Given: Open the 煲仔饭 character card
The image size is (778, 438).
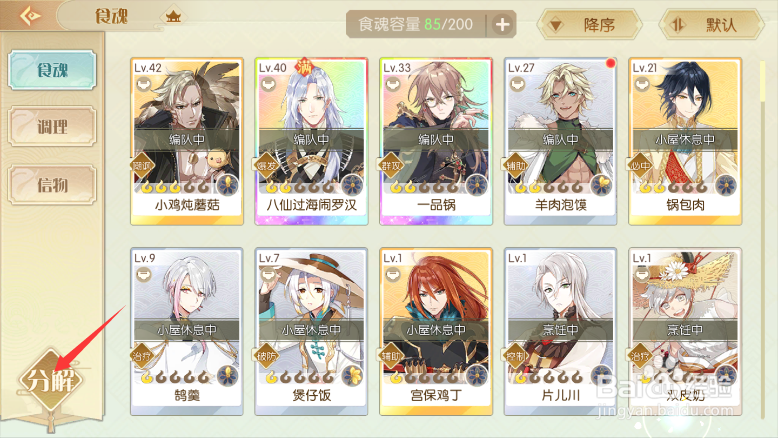Looking at the screenshot, I should click(311, 331).
